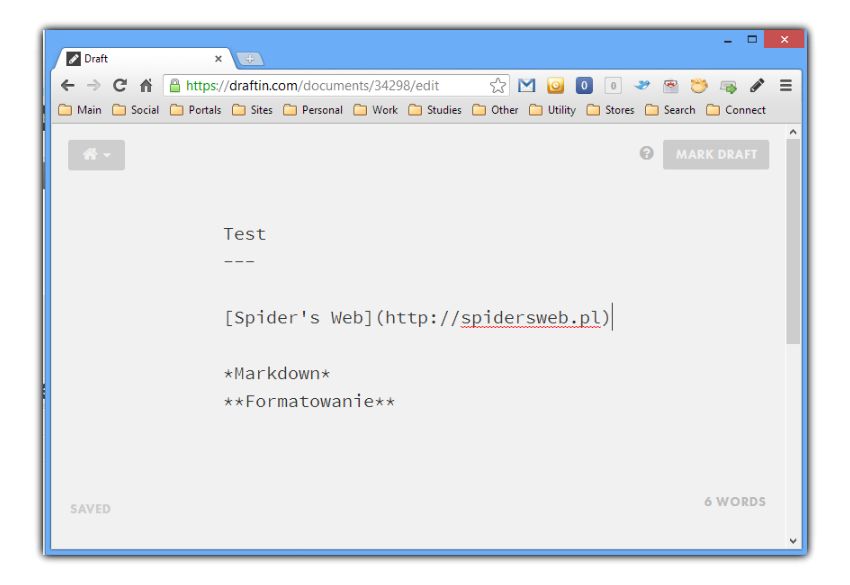
Task: Click the '*Markdown*' line
Action: pyautogui.click(x=277, y=374)
